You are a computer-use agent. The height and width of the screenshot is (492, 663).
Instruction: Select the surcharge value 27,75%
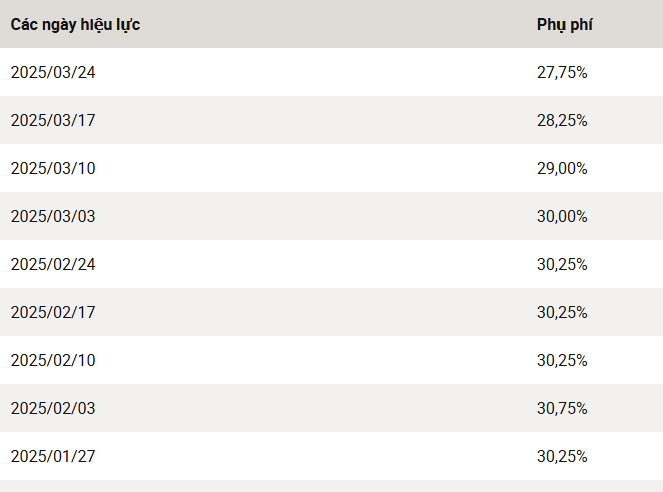pos(562,72)
